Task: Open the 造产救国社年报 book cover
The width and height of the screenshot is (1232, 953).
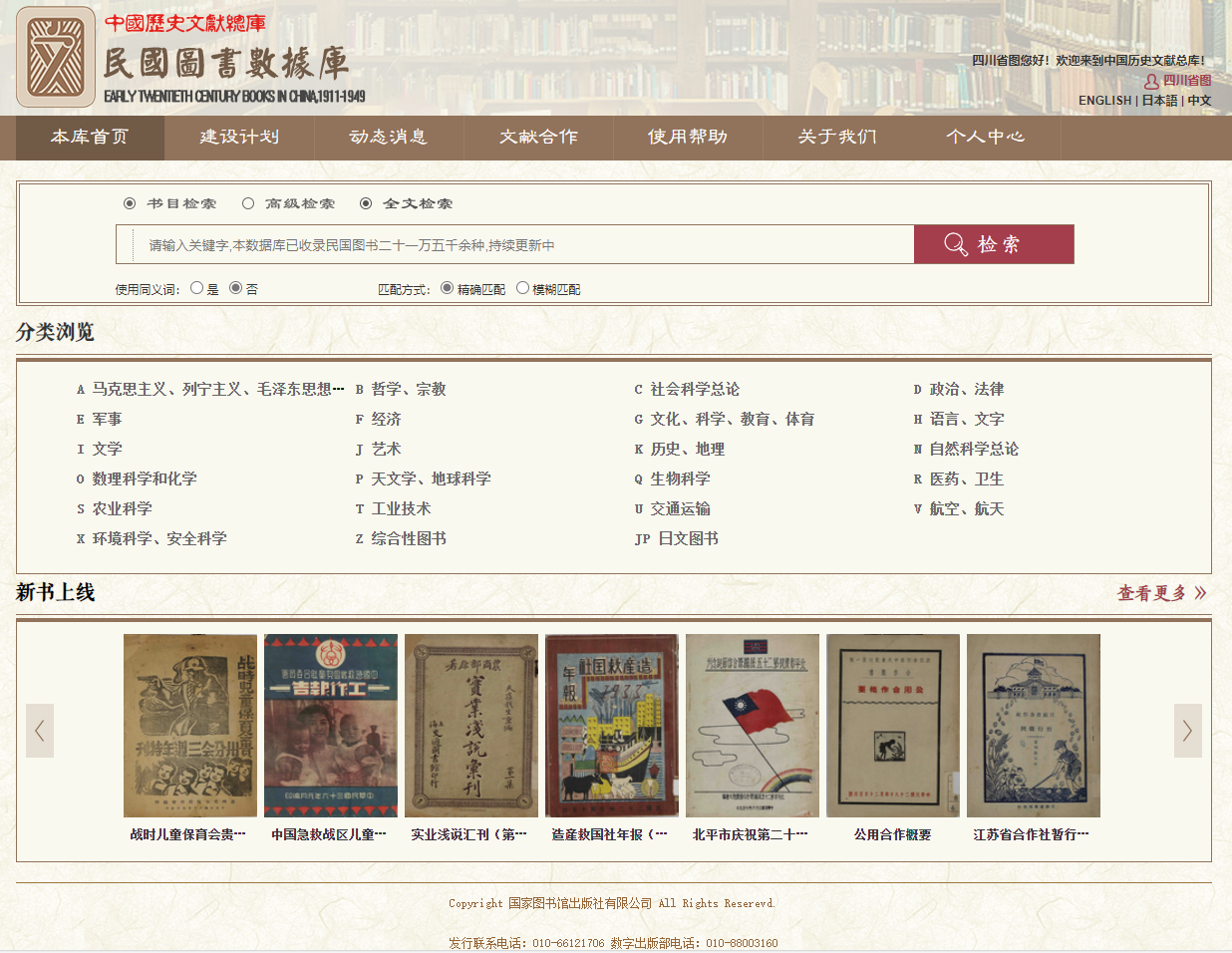Action: 611,726
